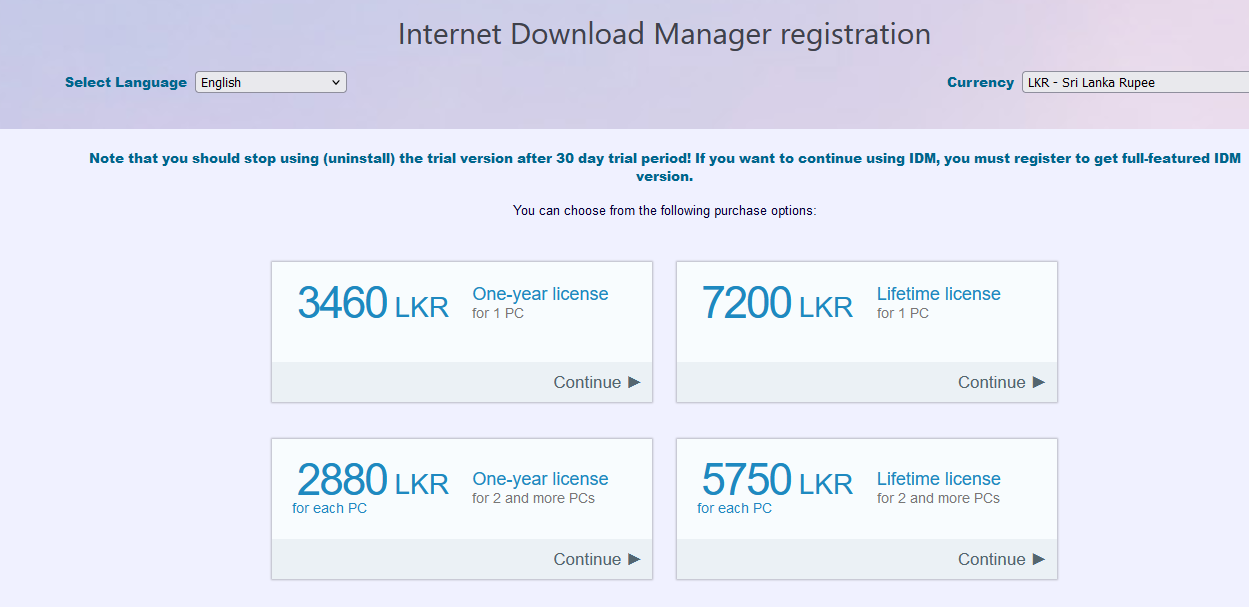Click the 'Internet Download Manager registration' heading

coord(664,34)
